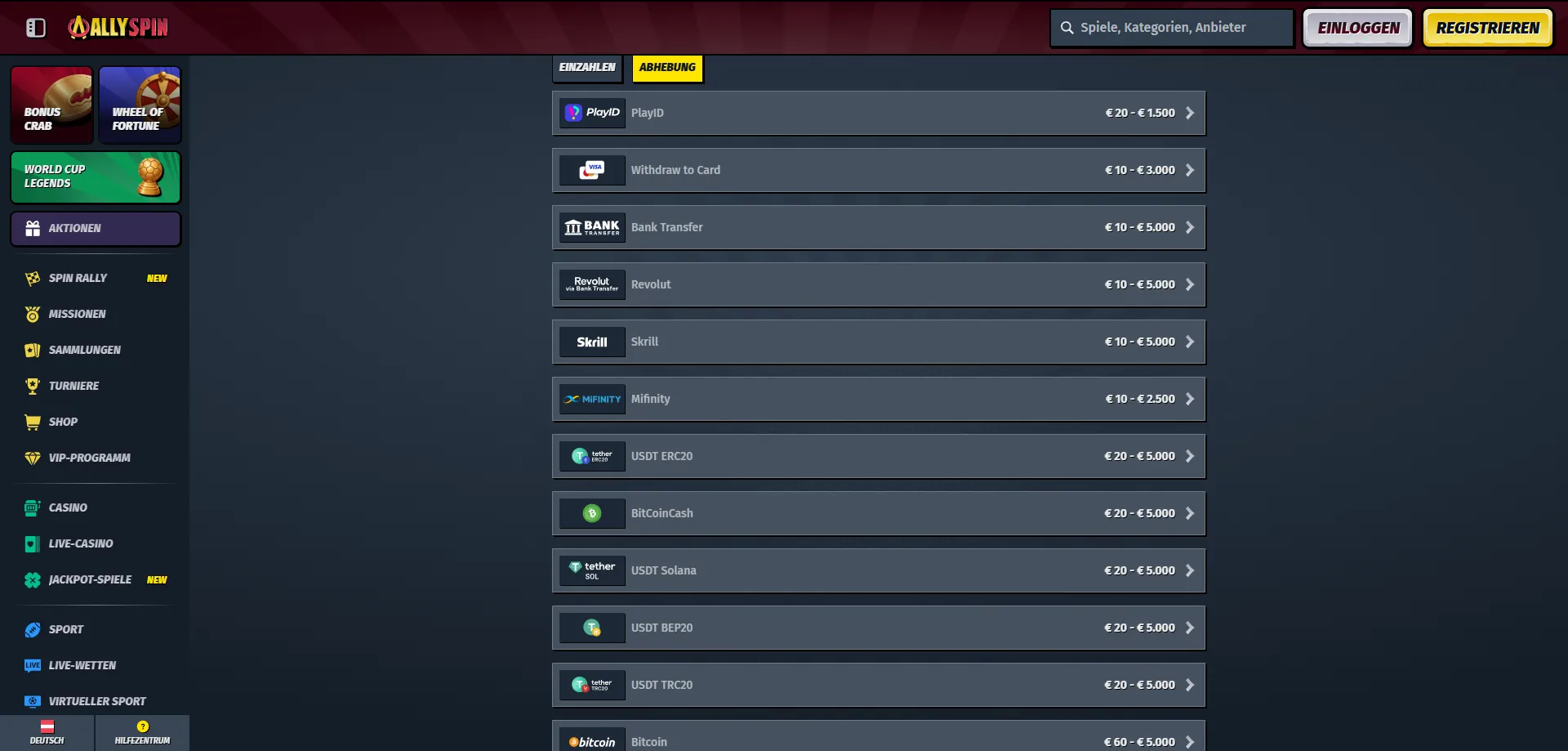Screen dimensions: 1568x751
Task: Click the BitcoinCash green logo
Action: tap(592, 513)
